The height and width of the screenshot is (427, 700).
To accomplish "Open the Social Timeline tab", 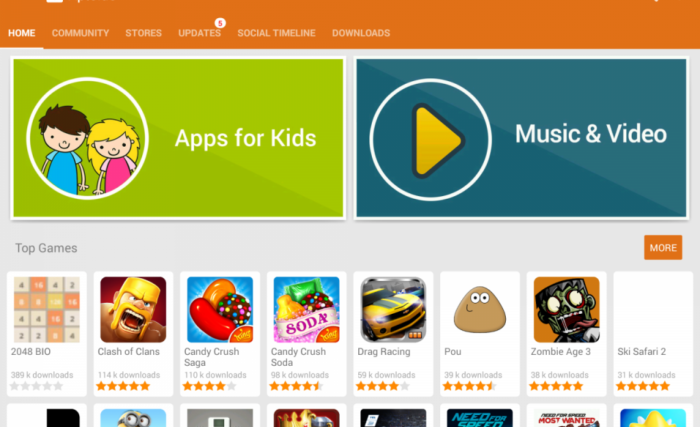I will point(276,33).
